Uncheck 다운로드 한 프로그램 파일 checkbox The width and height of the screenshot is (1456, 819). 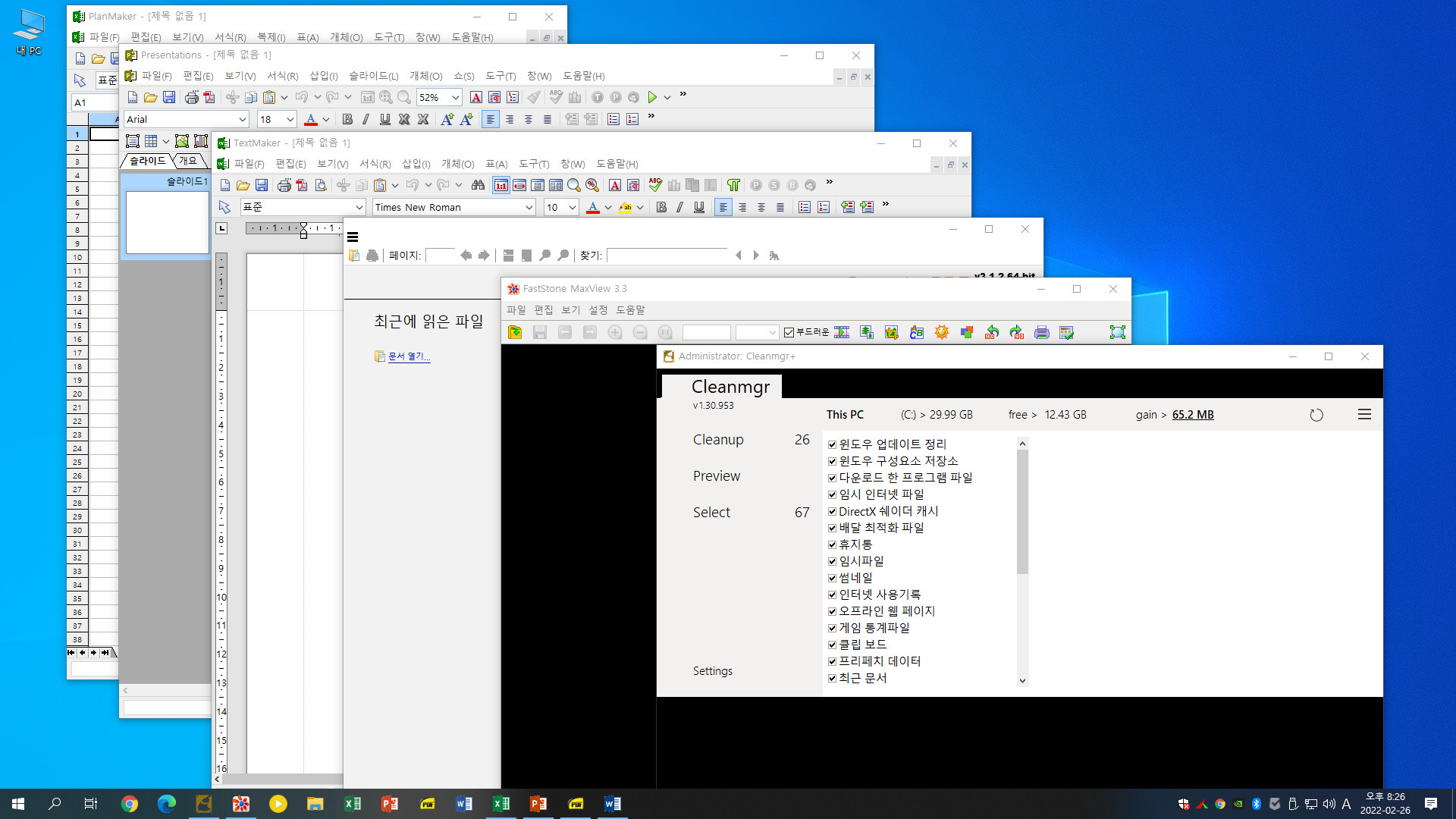tap(832, 478)
